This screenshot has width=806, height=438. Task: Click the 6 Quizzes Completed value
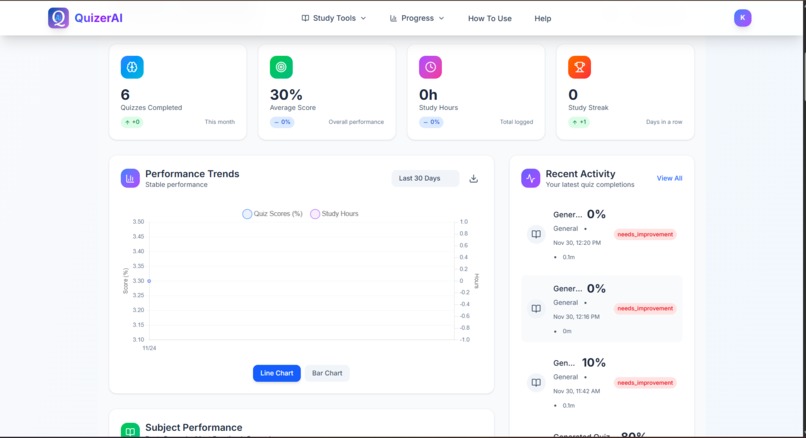[125, 95]
